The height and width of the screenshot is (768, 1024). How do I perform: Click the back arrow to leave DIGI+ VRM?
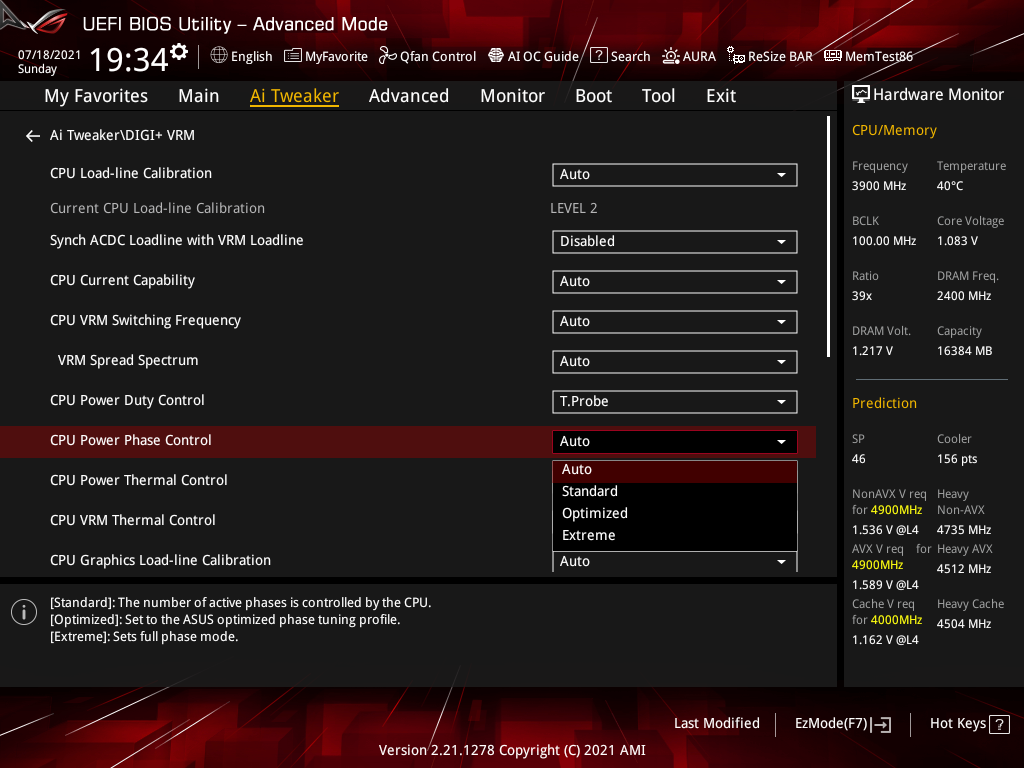(x=32, y=135)
